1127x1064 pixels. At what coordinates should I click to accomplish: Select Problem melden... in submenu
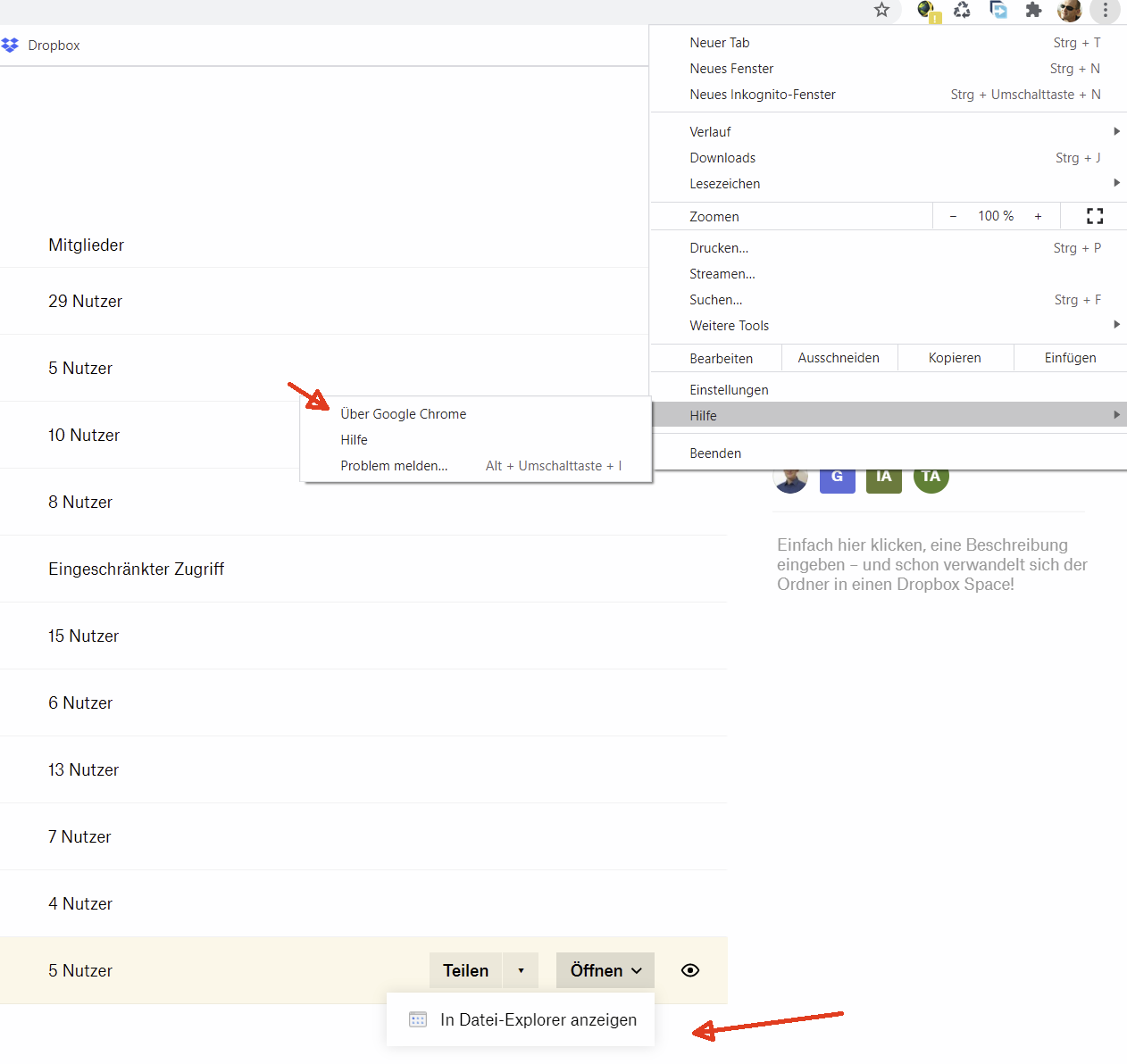click(476, 466)
